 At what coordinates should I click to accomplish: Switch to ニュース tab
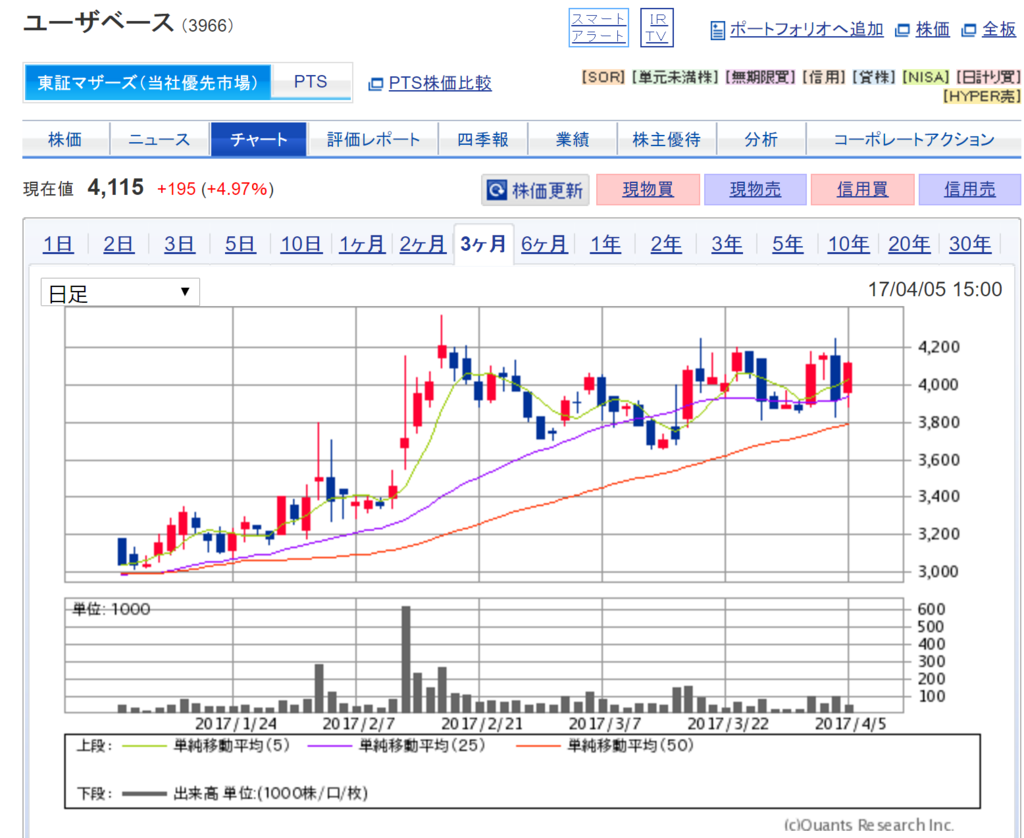(159, 139)
